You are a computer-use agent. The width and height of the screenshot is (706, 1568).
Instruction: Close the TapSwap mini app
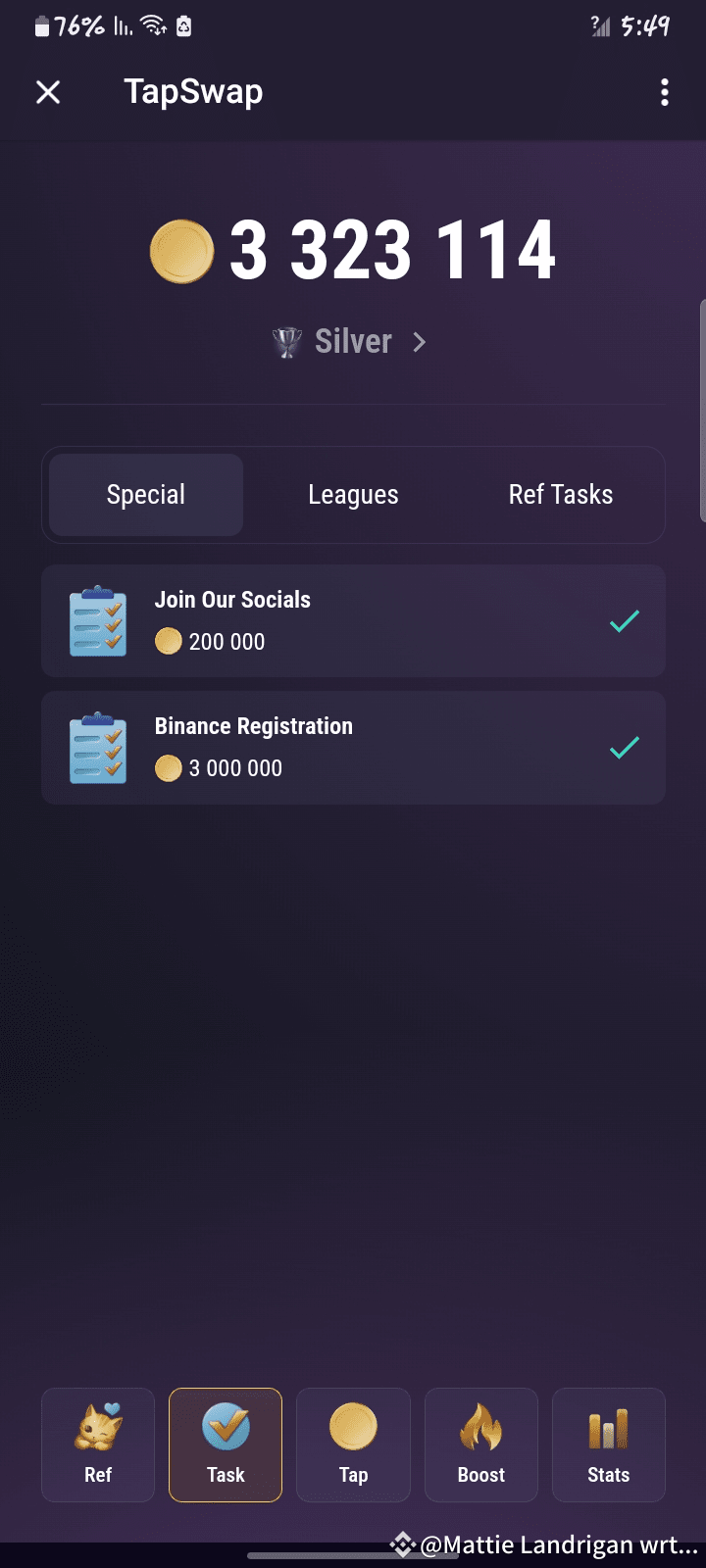coord(48,92)
